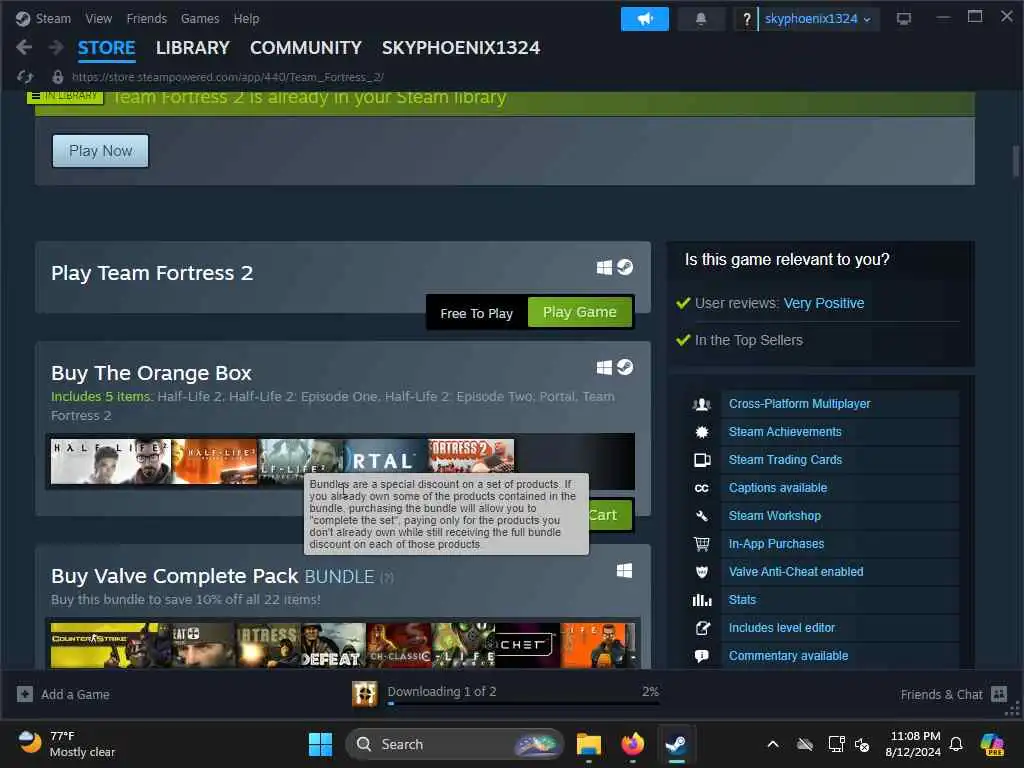Open Firefox from taskbar
The image size is (1024, 768).
coord(632,744)
